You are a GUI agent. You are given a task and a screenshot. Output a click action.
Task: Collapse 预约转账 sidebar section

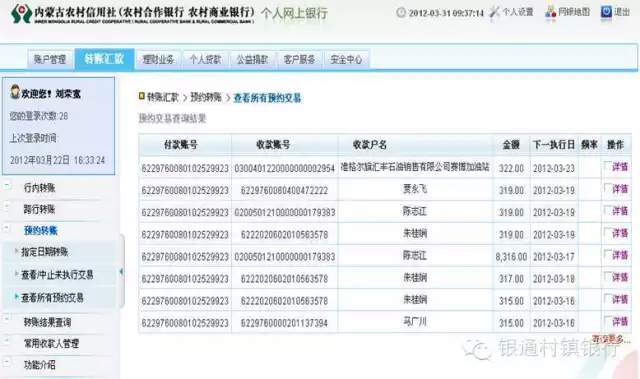point(7,228)
